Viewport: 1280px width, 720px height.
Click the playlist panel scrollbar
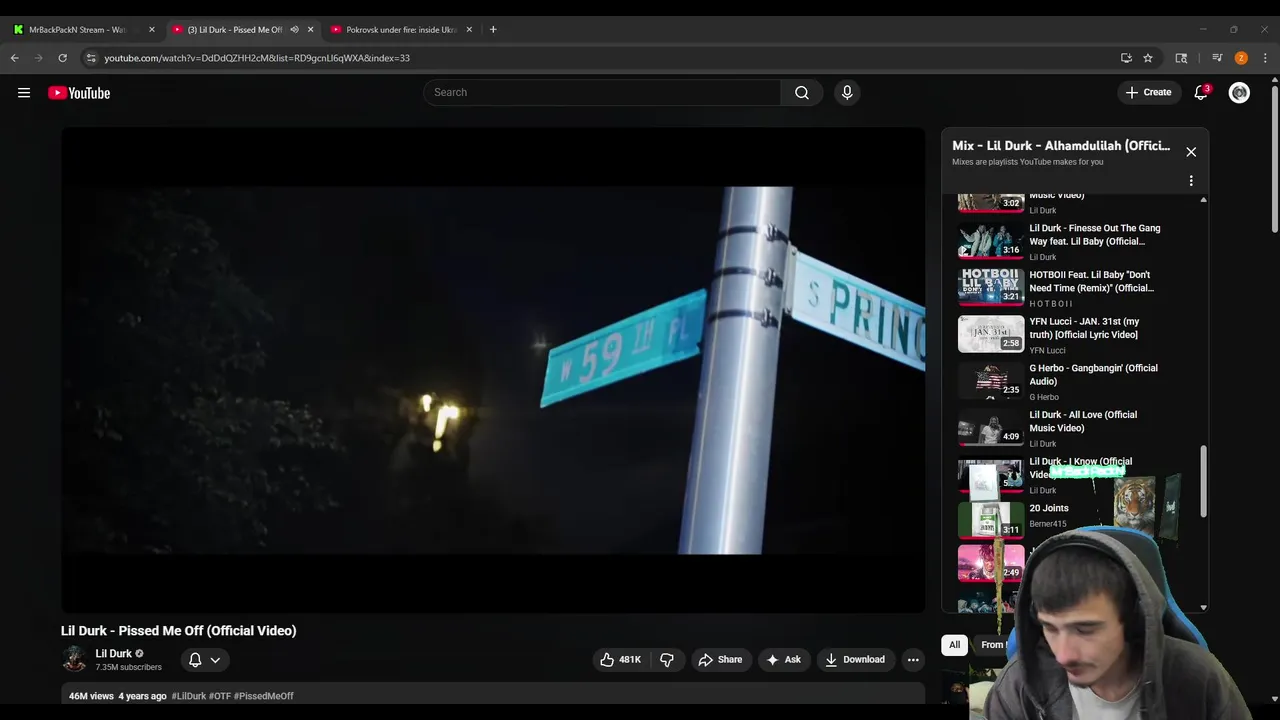[1203, 482]
